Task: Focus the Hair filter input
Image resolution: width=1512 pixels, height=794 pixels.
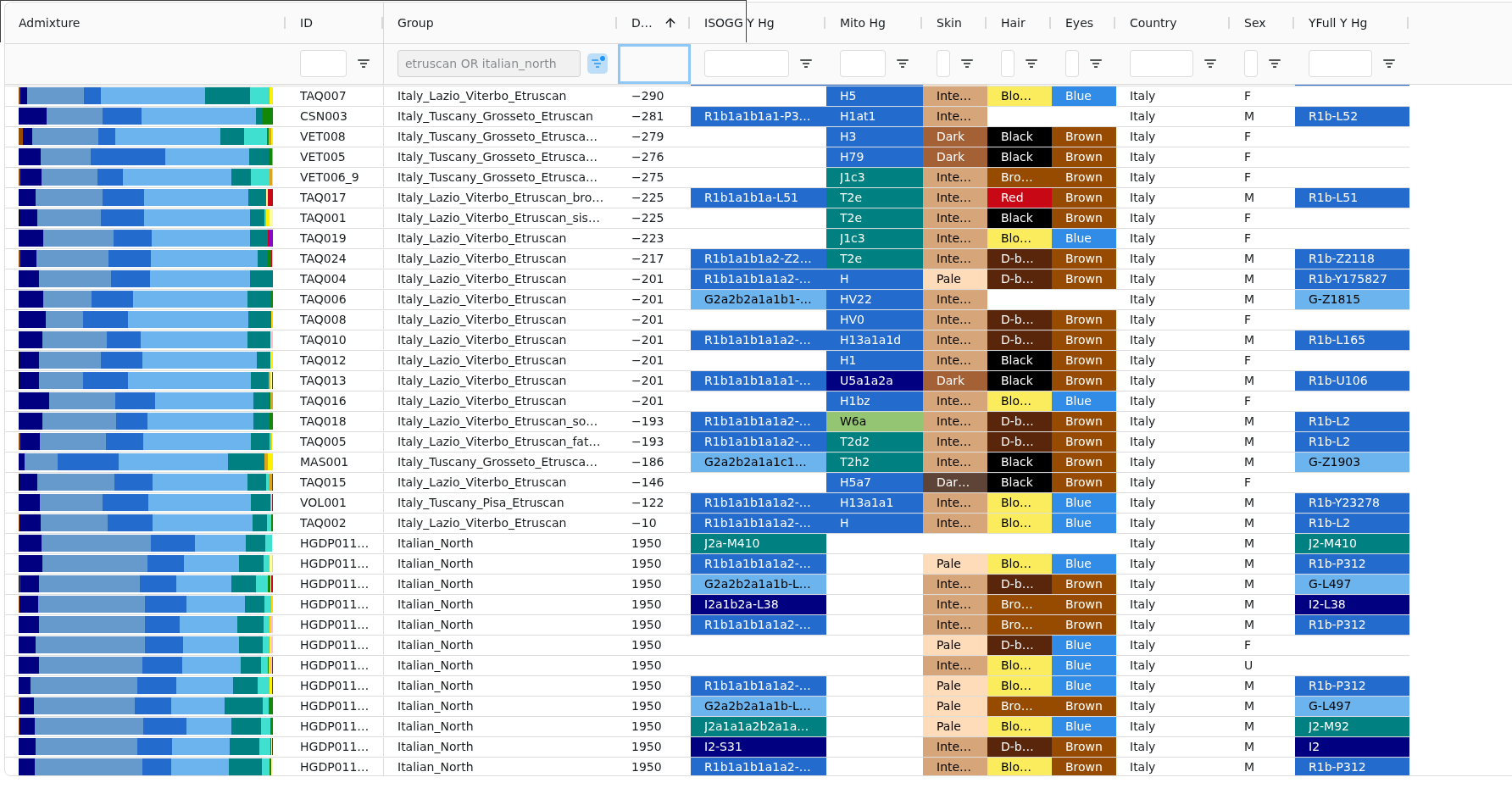Action: [1008, 64]
